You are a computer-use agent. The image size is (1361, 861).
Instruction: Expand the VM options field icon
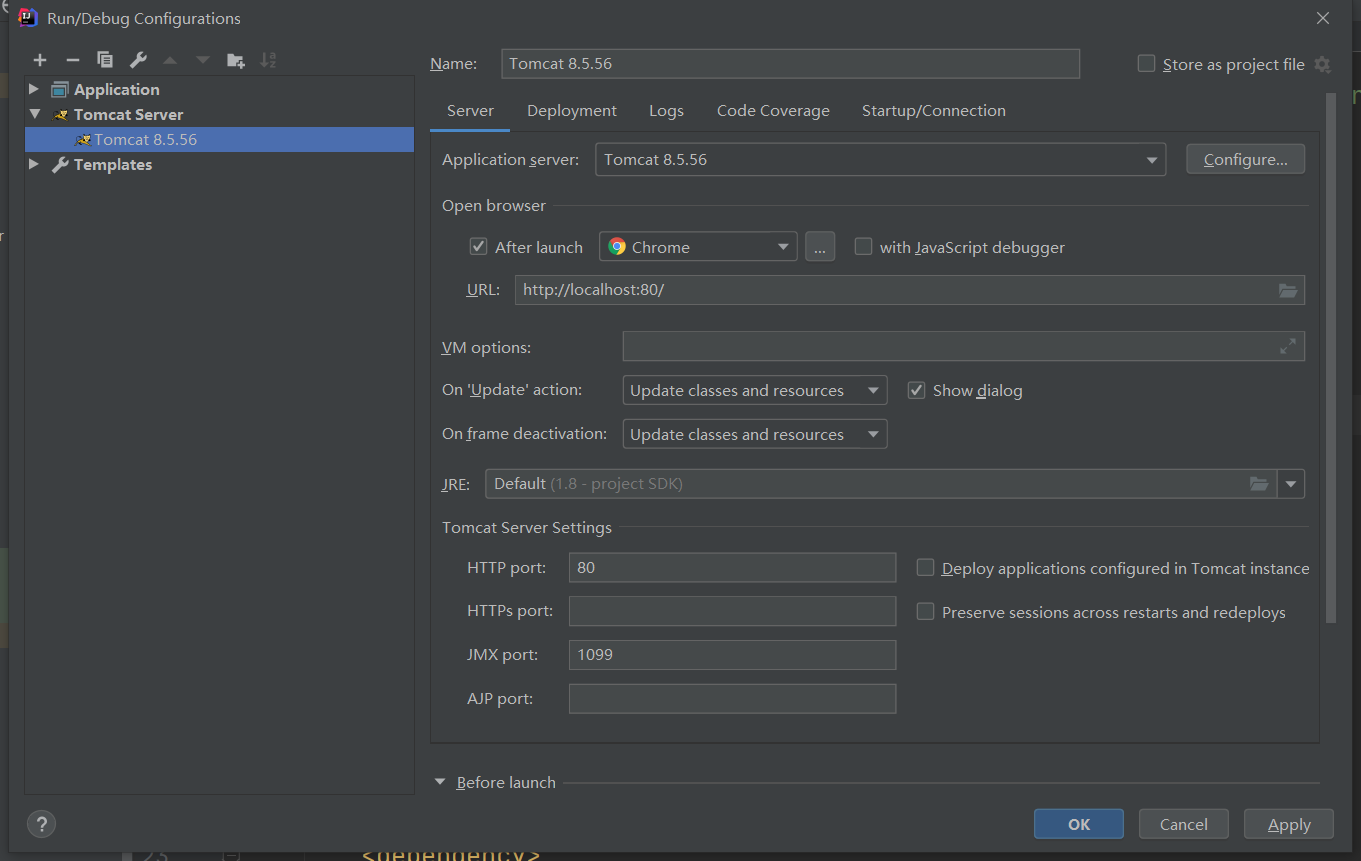point(1288,346)
